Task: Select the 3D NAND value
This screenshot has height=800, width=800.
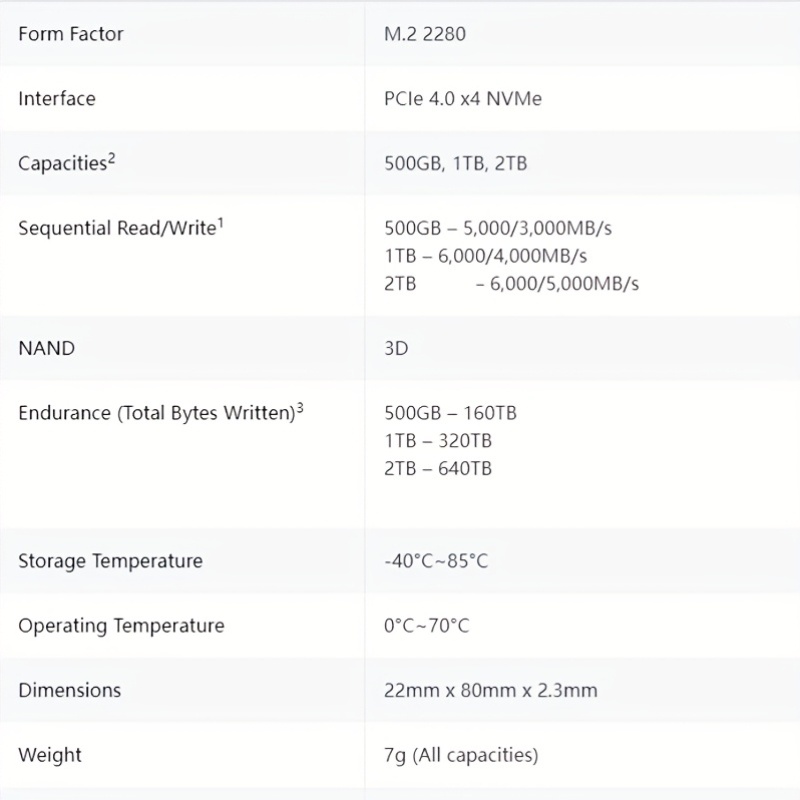Action: pos(396,348)
